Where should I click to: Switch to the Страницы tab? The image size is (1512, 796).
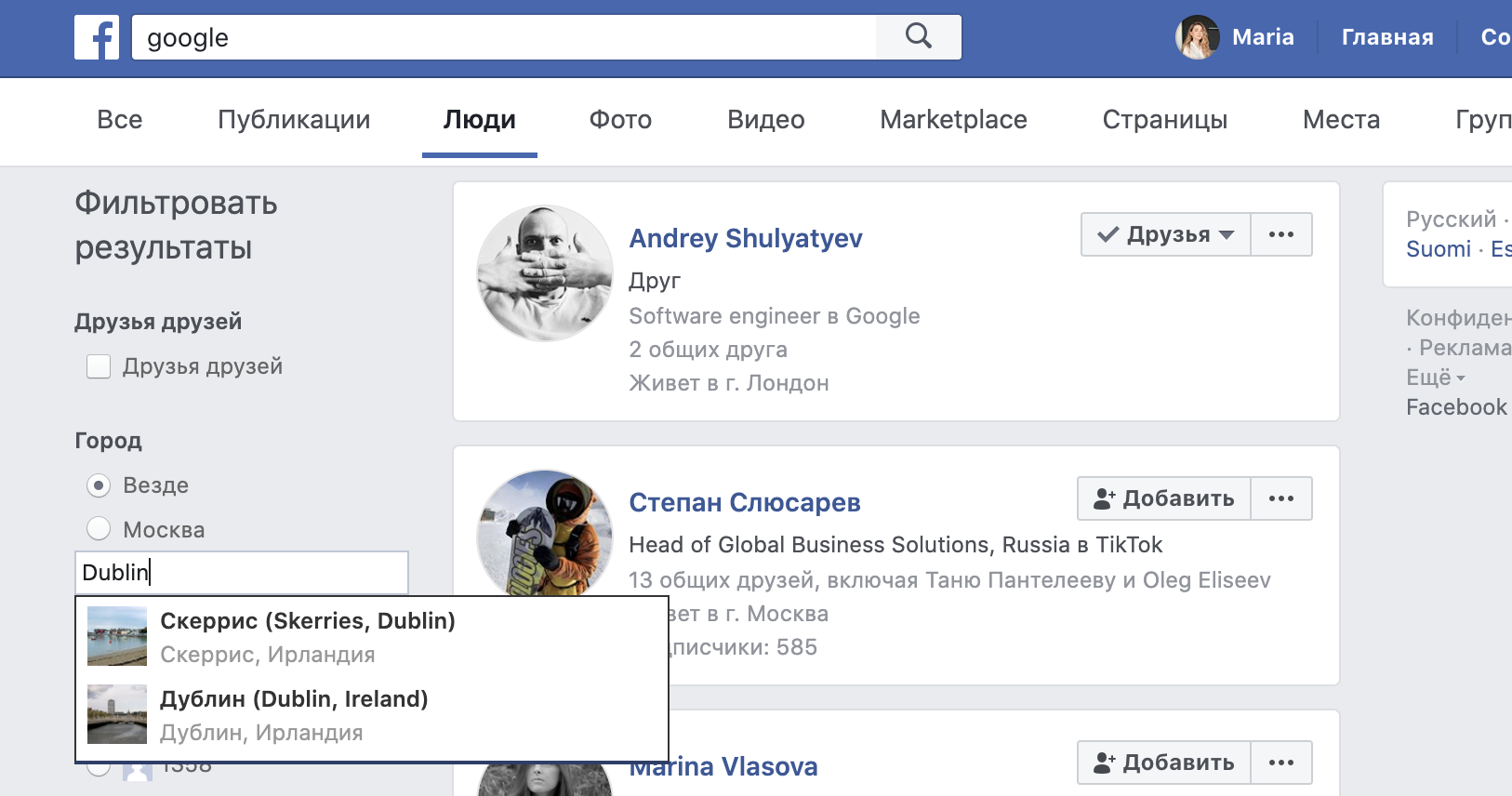pyautogui.click(x=1165, y=119)
